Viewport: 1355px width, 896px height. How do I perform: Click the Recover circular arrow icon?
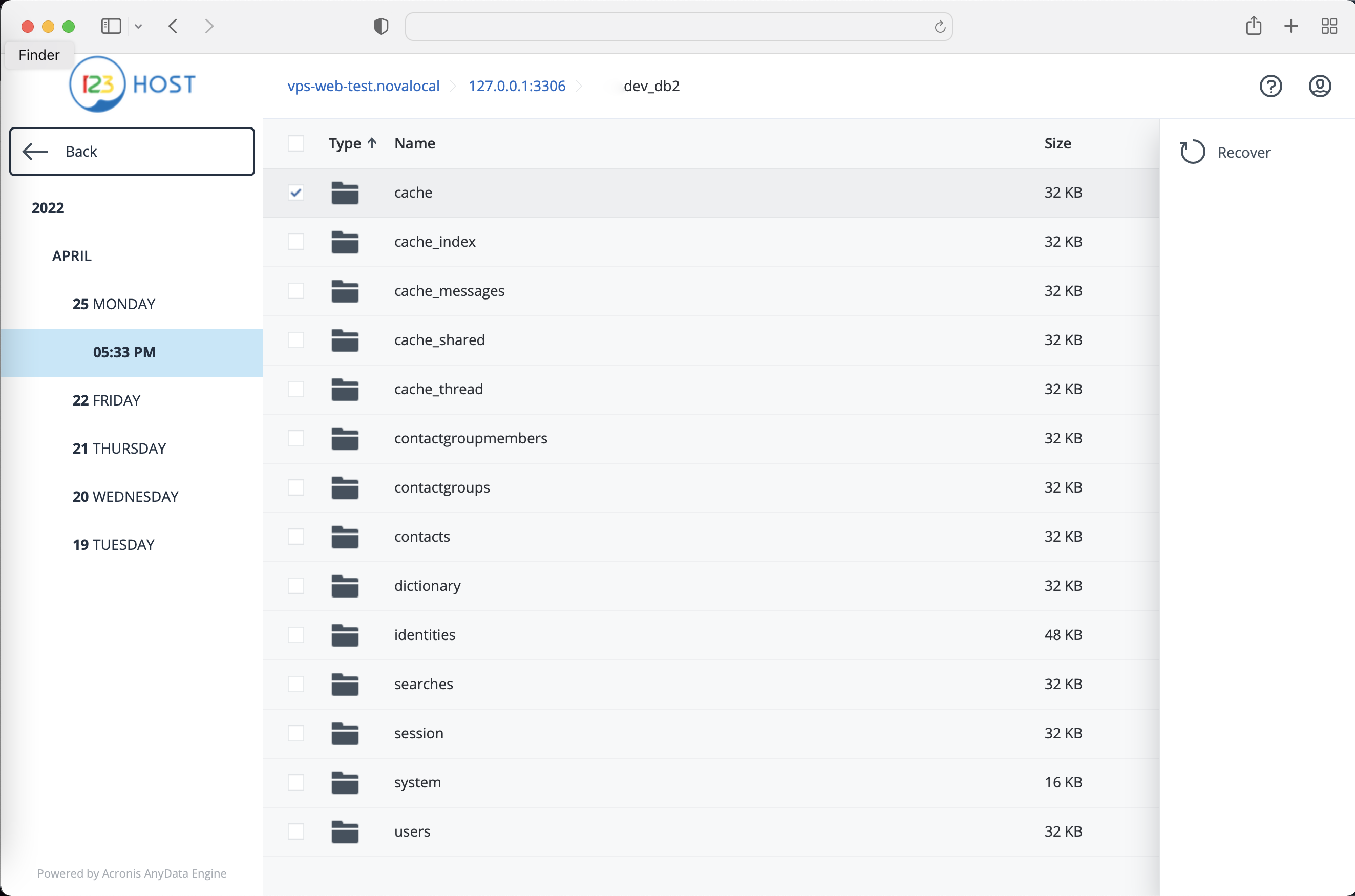pyautogui.click(x=1192, y=152)
